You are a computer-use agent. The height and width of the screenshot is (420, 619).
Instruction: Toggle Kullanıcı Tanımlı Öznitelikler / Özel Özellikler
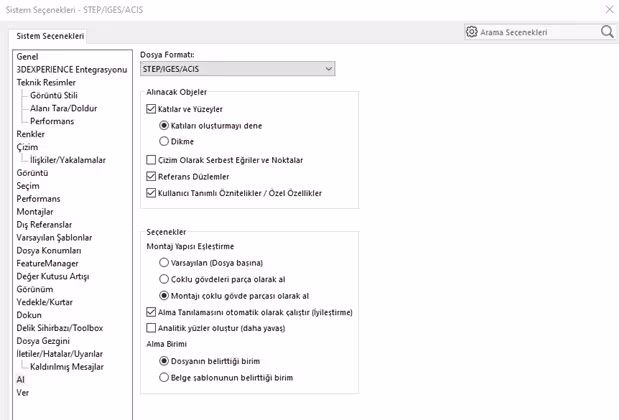click(151, 193)
